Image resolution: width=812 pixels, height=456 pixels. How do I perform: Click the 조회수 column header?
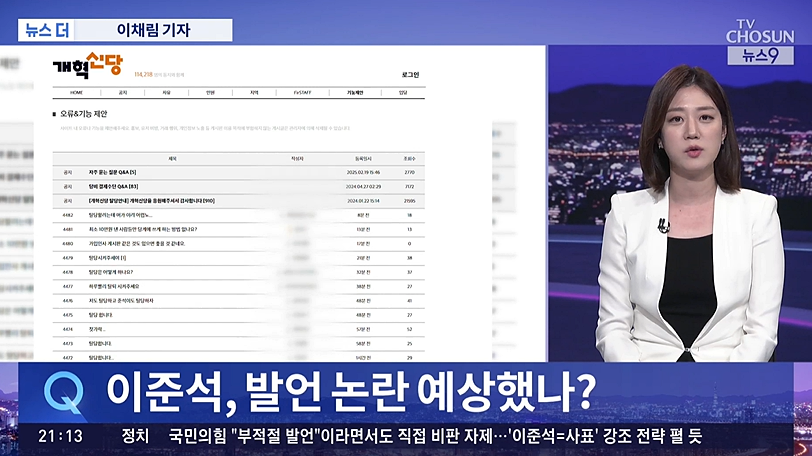coord(409,159)
